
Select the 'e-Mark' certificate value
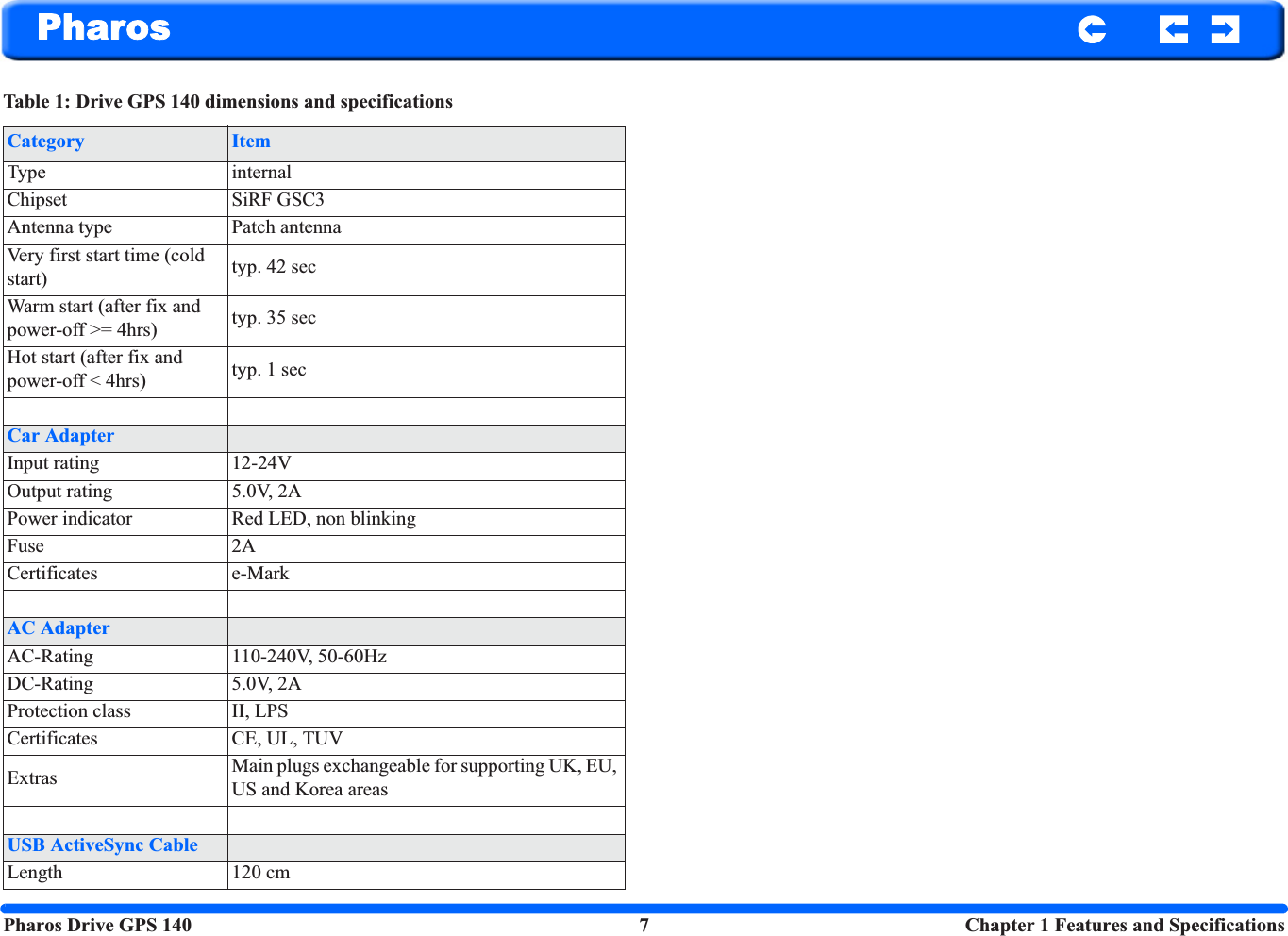pos(260,574)
